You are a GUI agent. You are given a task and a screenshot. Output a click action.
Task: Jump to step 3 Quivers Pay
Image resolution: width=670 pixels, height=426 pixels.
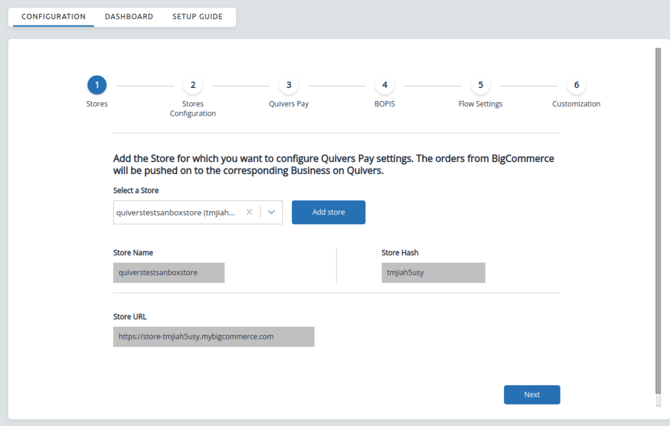[x=289, y=85]
